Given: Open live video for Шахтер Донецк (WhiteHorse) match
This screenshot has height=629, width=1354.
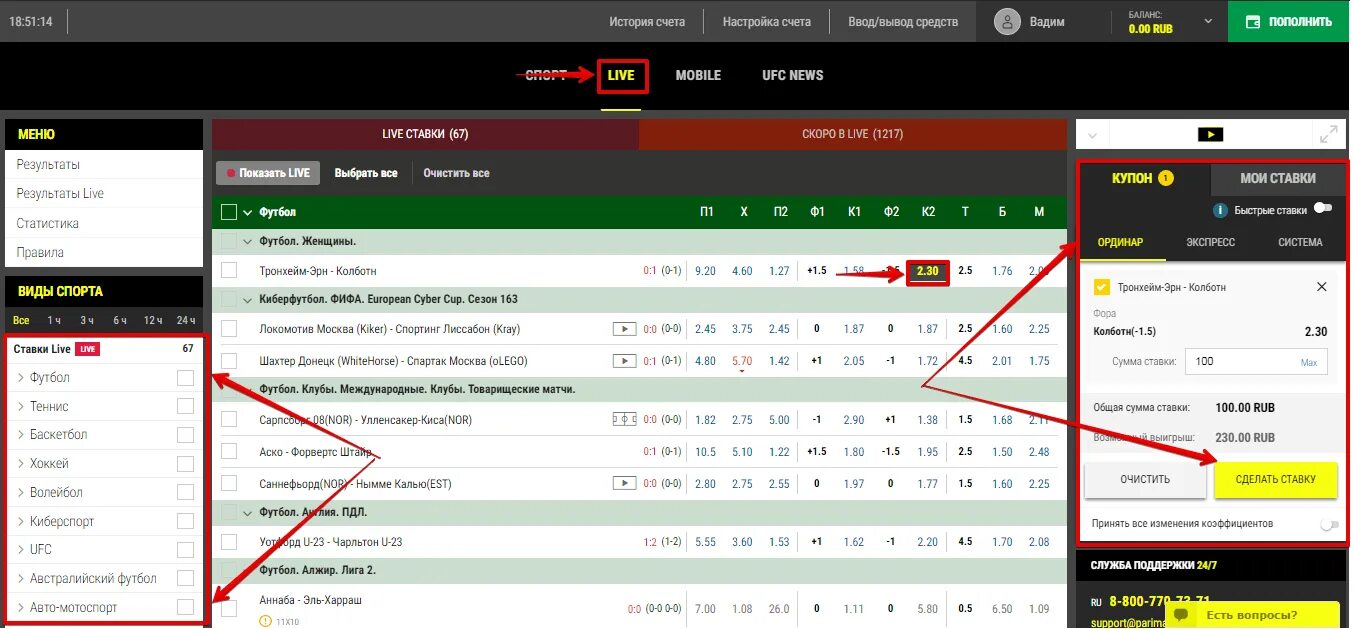Looking at the screenshot, I should (624, 361).
